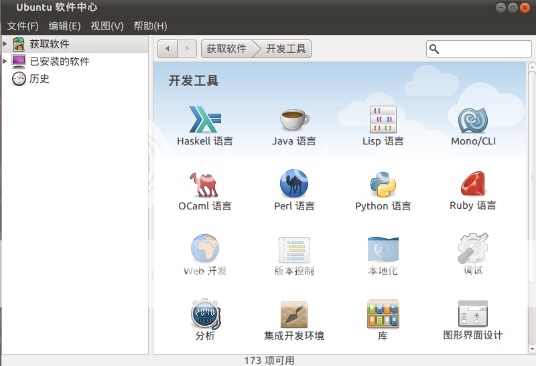Image resolution: width=536 pixels, height=366 pixels.
Task: Click the Python 语言 label
Action: click(x=383, y=206)
